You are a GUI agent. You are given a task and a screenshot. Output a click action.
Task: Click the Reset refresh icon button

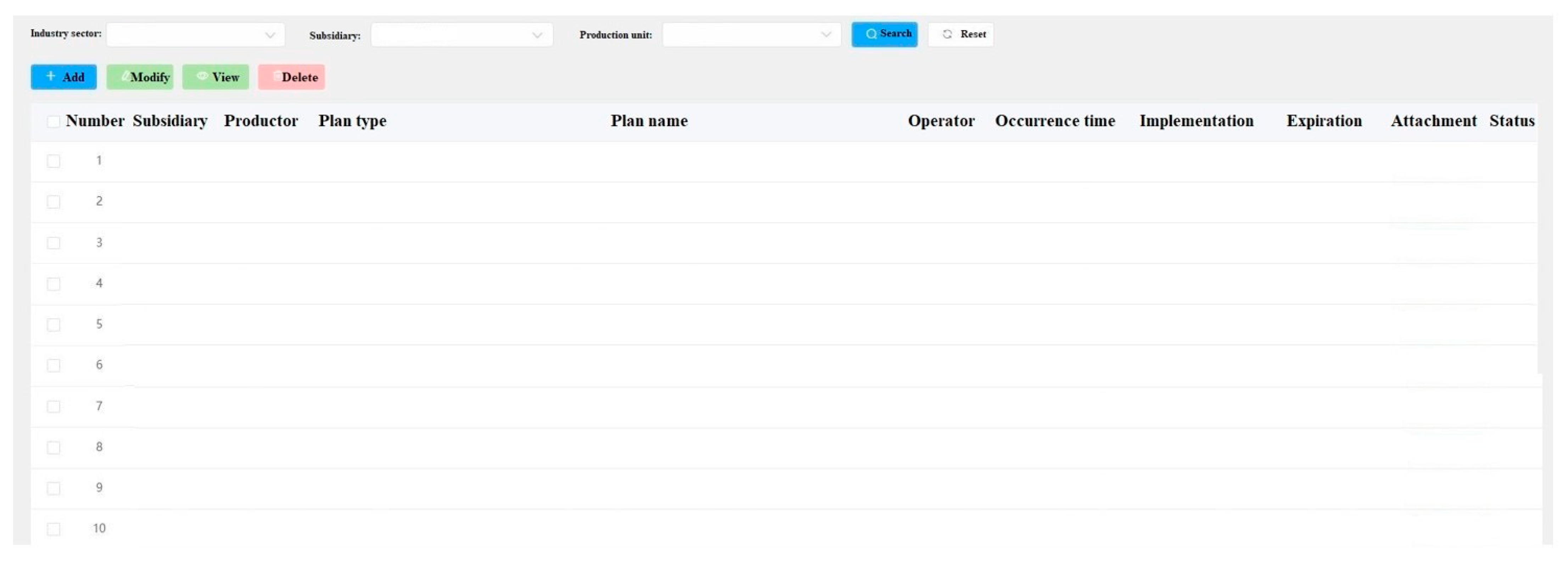(961, 34)
